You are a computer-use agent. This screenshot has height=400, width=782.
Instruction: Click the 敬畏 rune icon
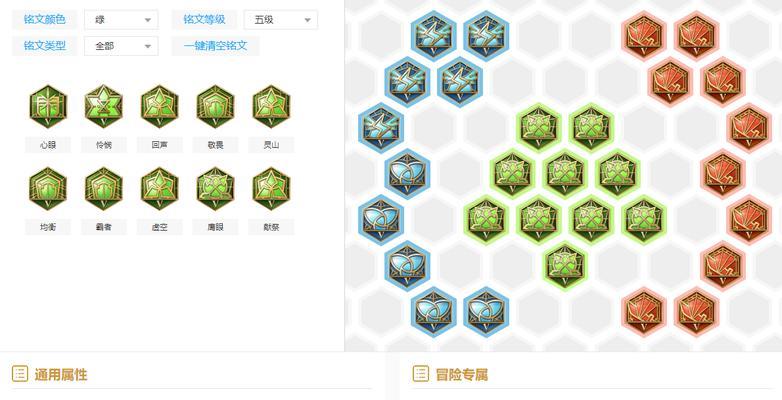pyautogui.click(x=215, y=107)
